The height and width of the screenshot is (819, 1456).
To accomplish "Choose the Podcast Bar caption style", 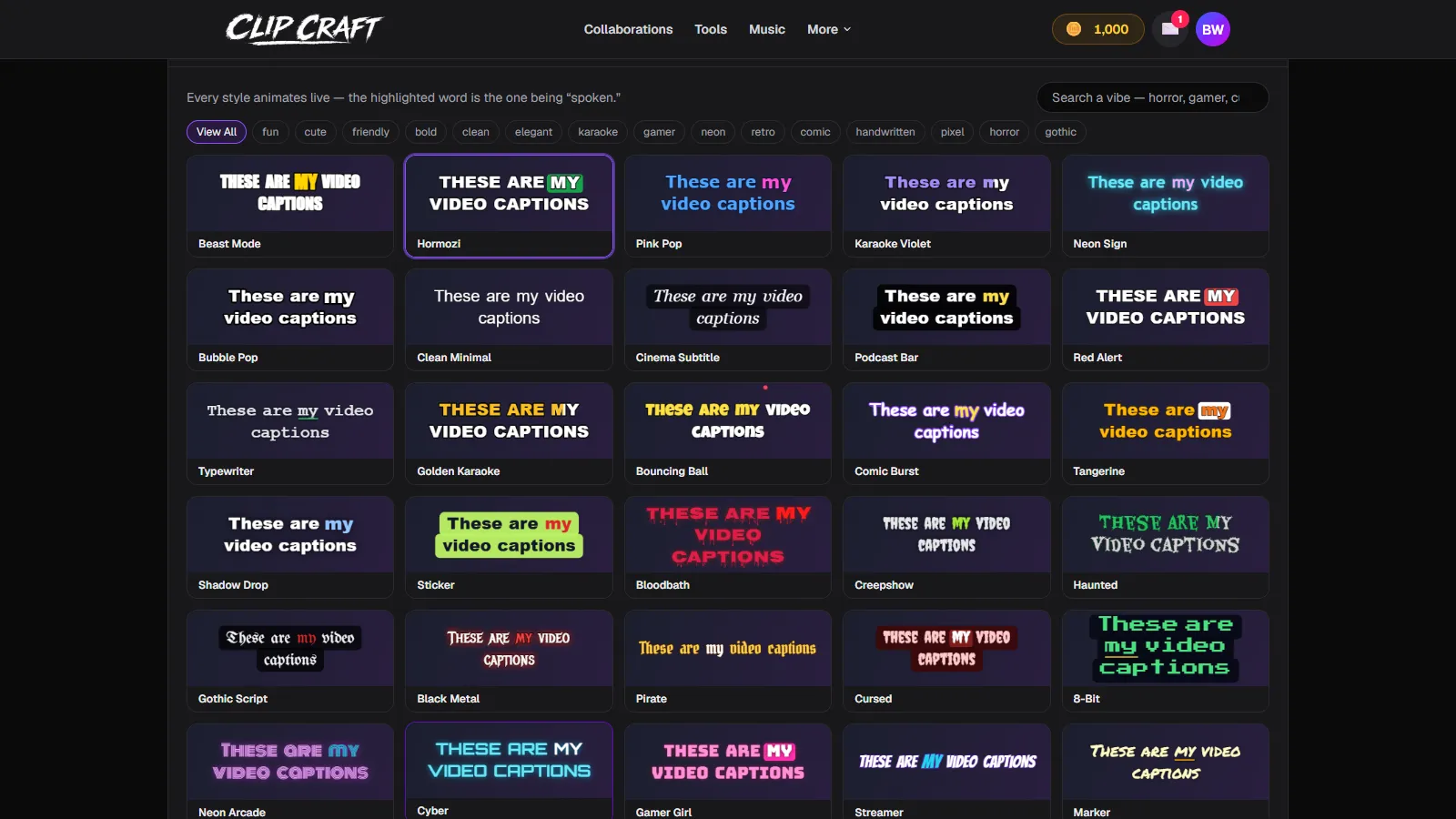I will (946, 319).
